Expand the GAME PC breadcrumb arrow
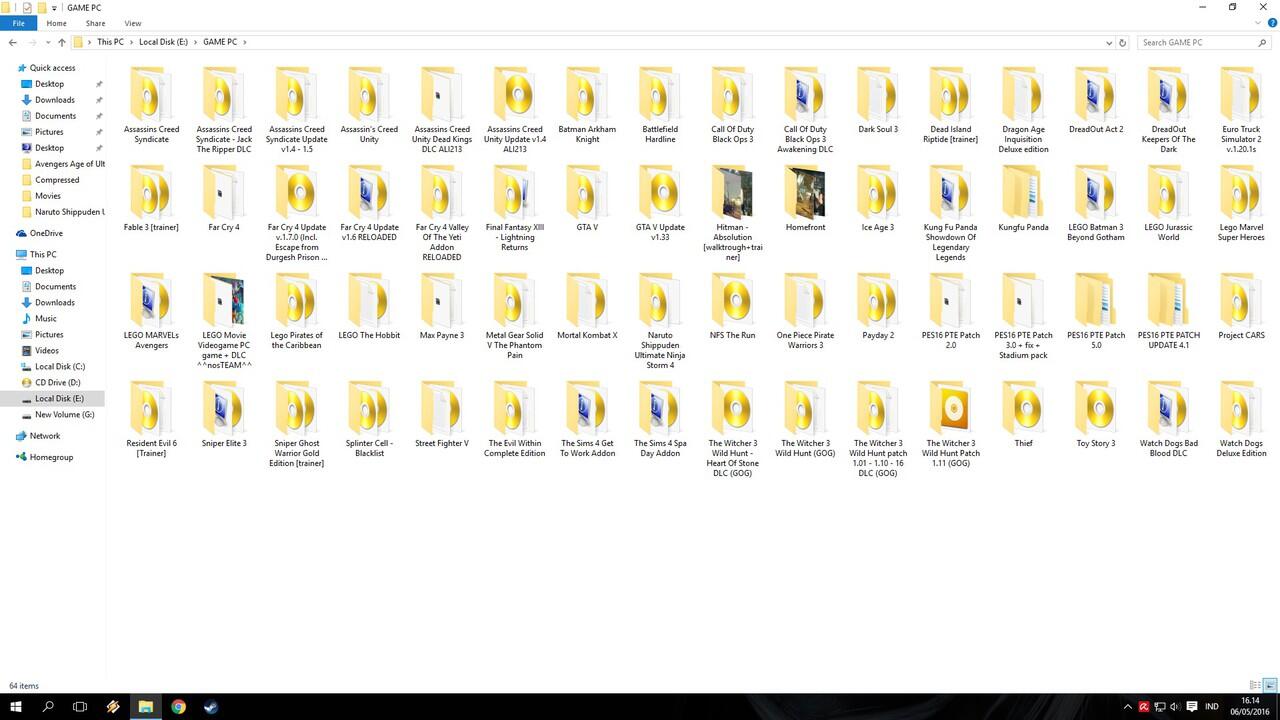Screen dimensions: 1280x720 (244, 42)
